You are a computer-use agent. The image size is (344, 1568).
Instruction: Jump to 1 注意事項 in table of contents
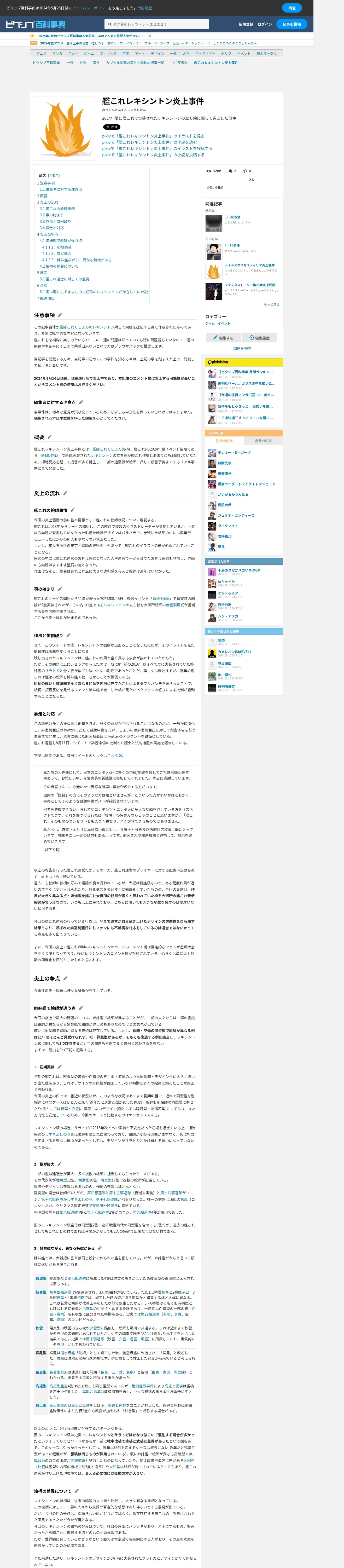click(46, 183)
